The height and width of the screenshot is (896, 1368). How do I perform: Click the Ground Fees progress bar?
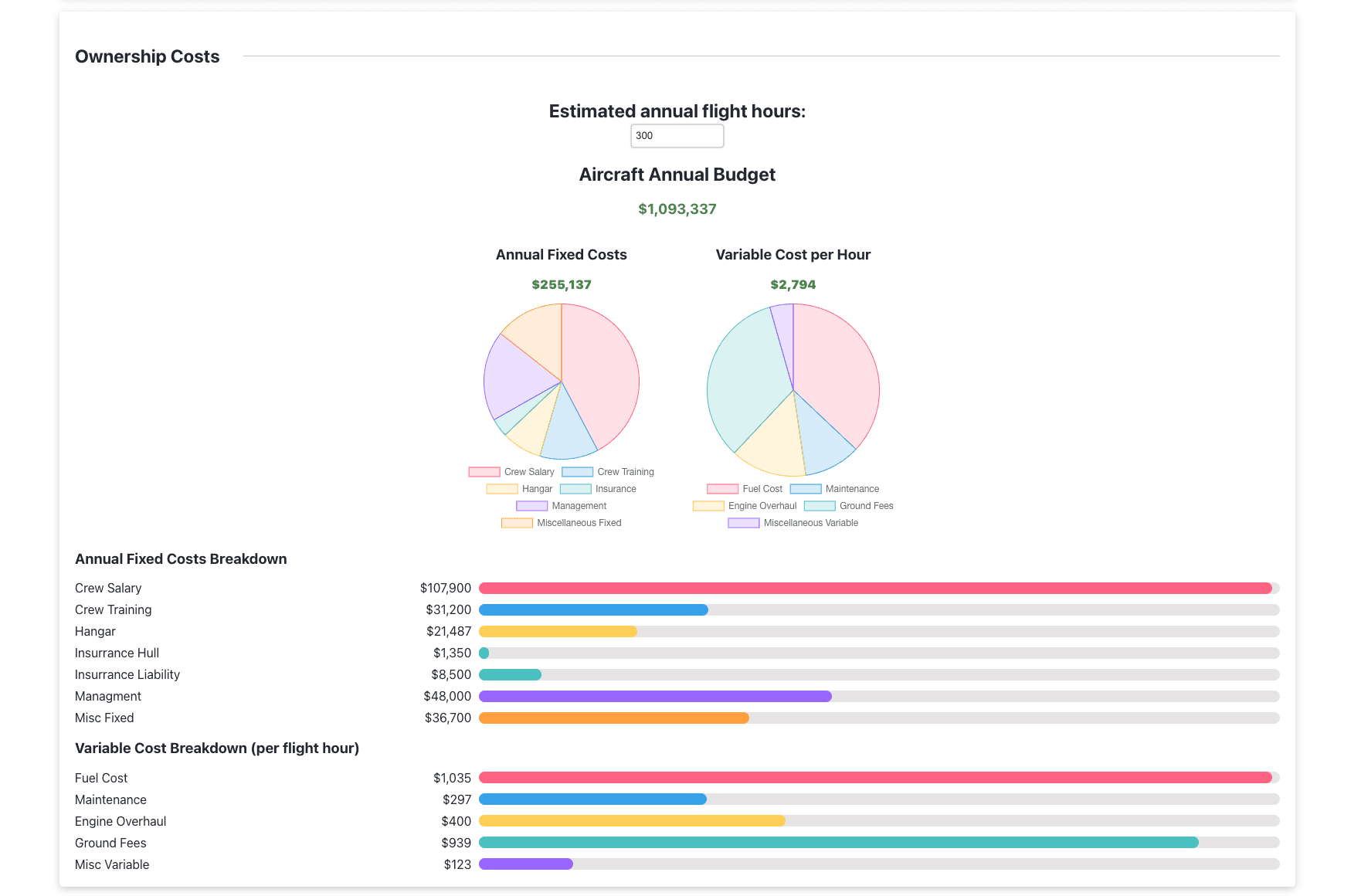[x=879, y=843]
